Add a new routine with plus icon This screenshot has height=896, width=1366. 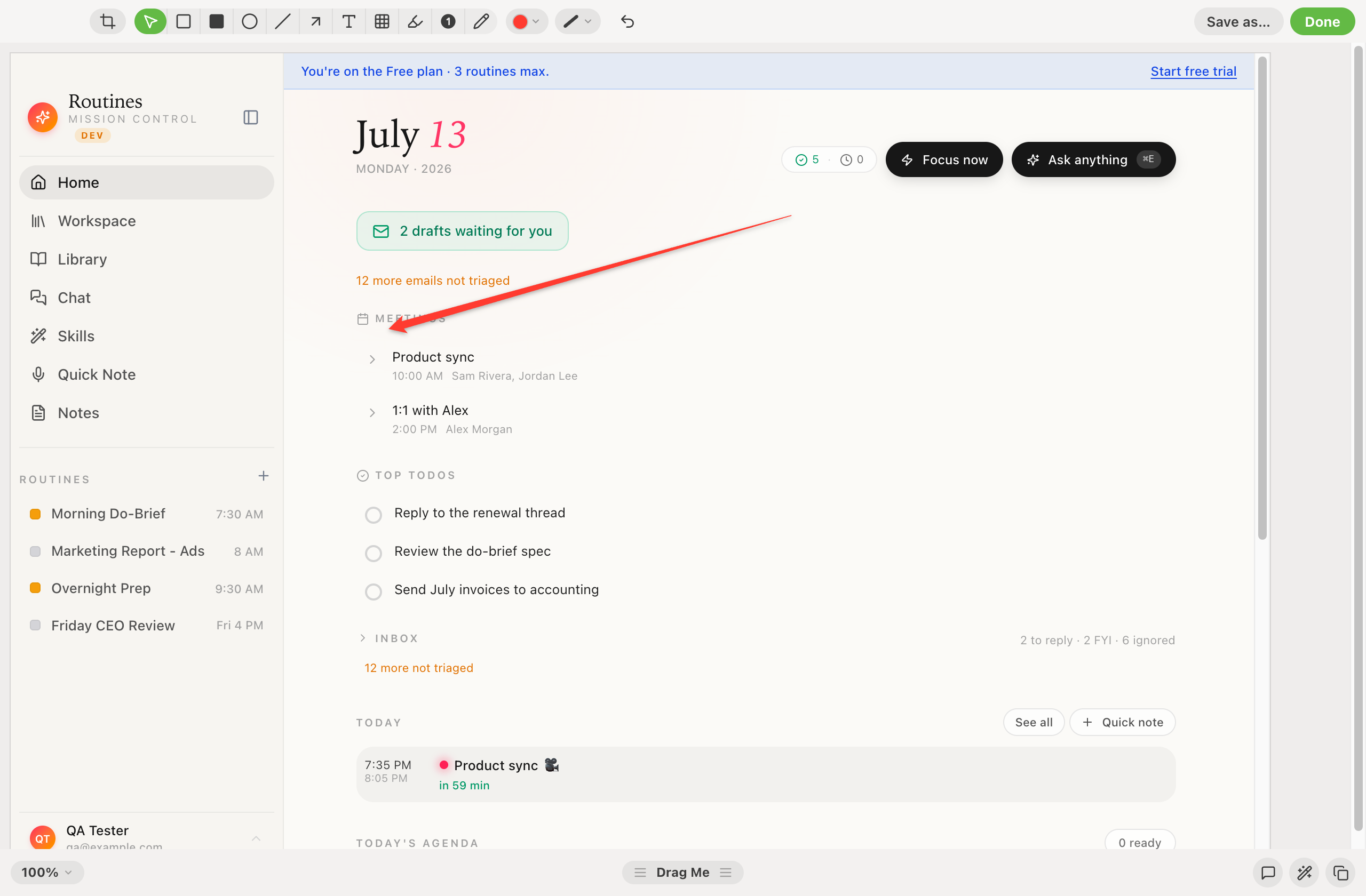[264, 476]
